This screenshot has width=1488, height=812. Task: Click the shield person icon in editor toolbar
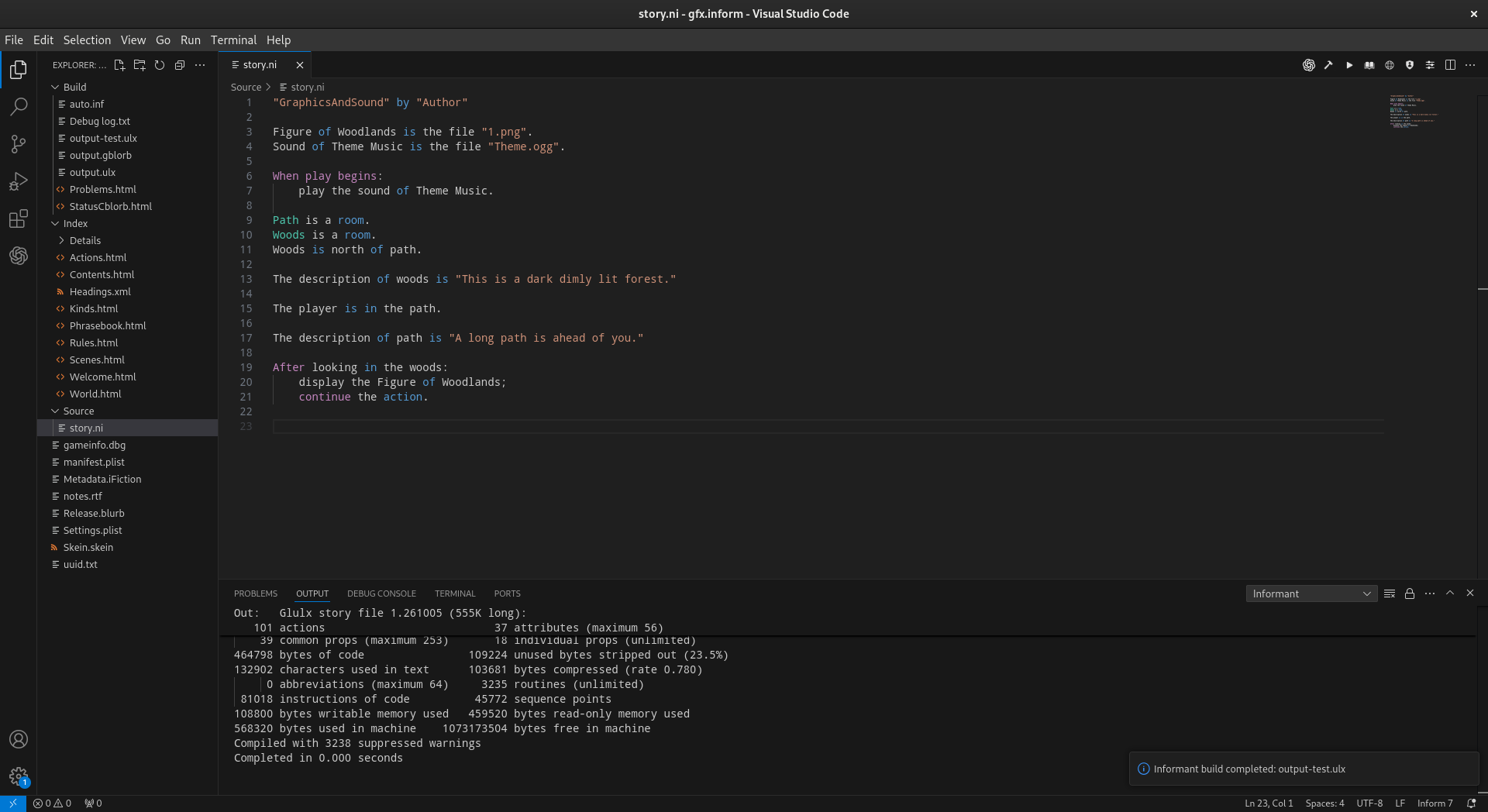click(1410, 65)
